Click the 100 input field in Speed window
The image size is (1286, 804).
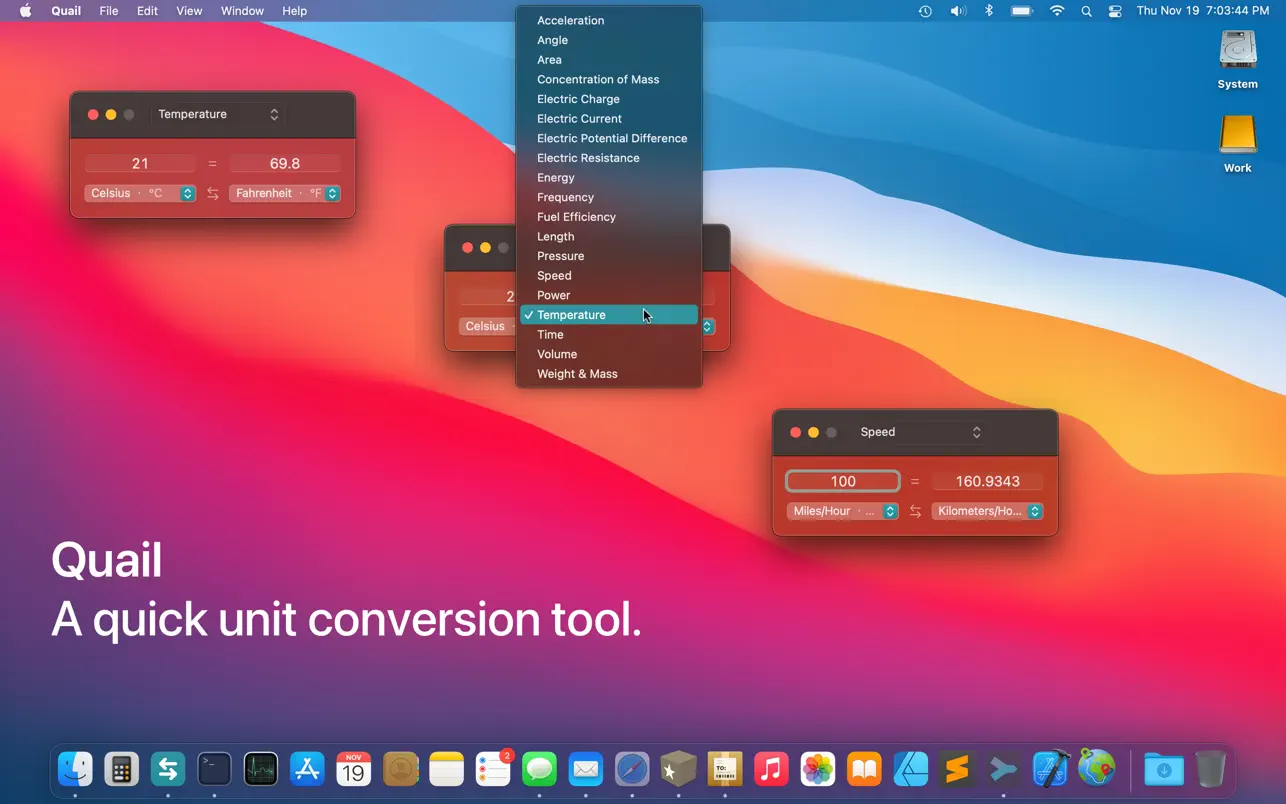click(842, 481)
